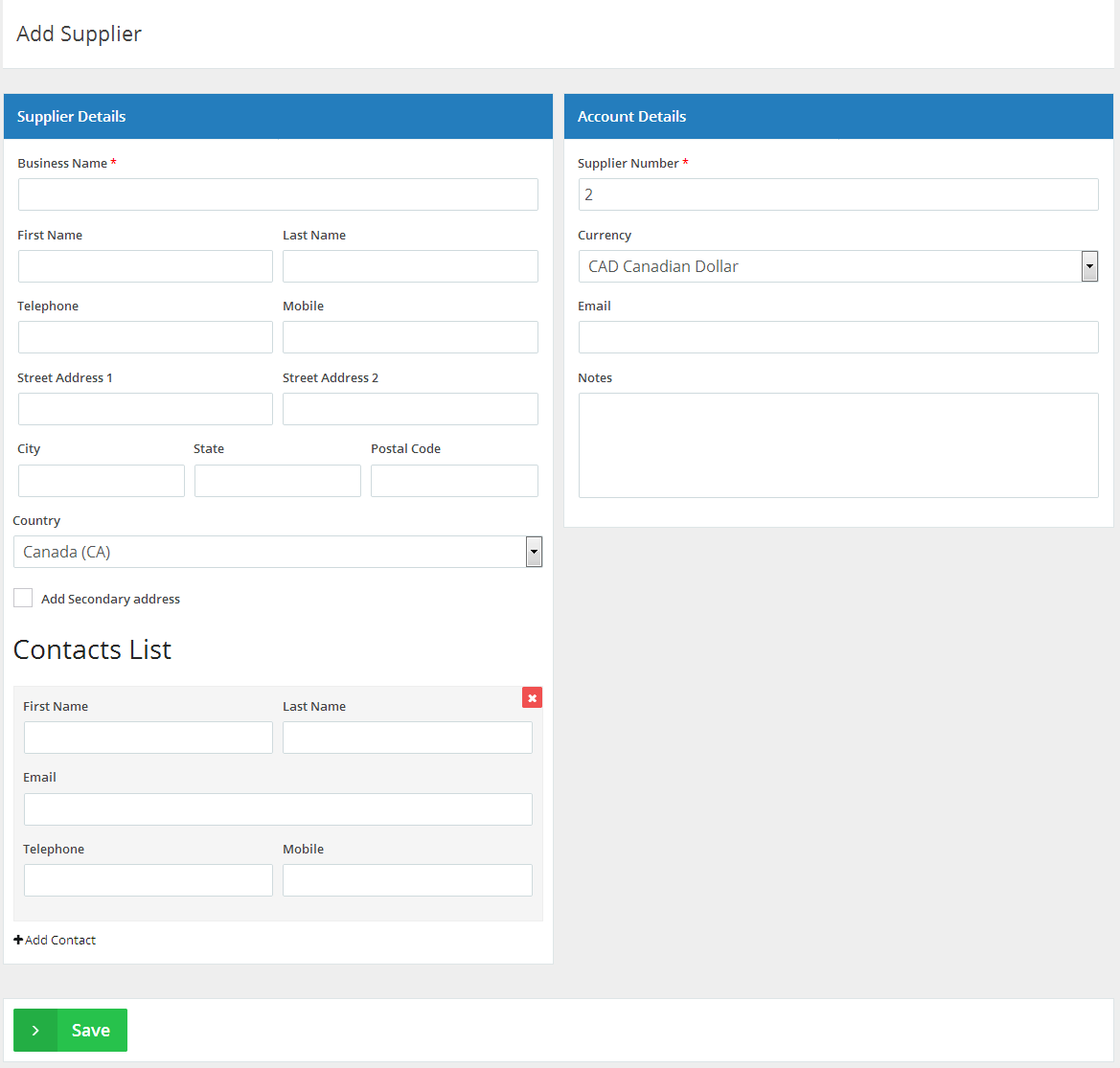Image resolution: width=1120 pixels, height=1068 pixels.
Task: Click the Account Details Email field
Action: pyautogui.click(x=838, y=337)
